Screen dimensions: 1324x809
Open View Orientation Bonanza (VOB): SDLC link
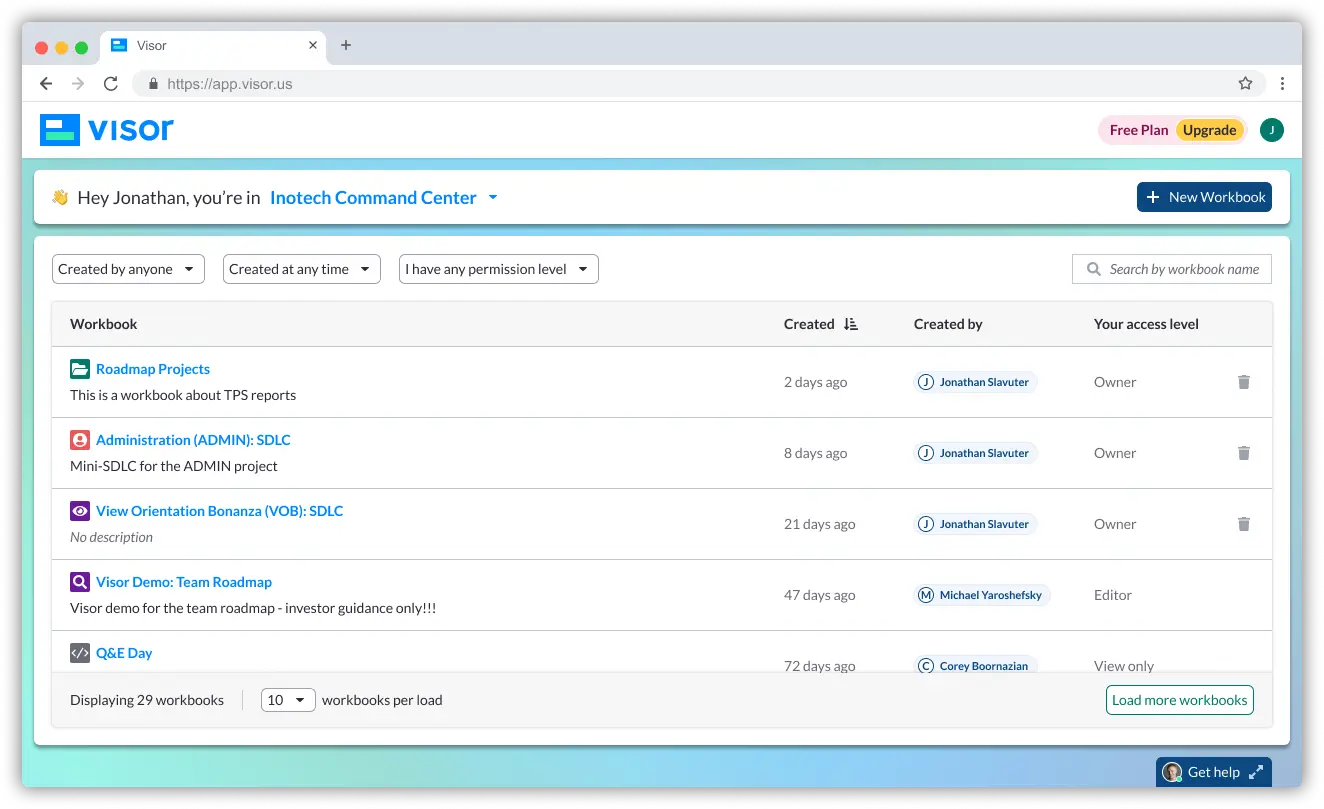pyautogui.click(x=219, y=511)
